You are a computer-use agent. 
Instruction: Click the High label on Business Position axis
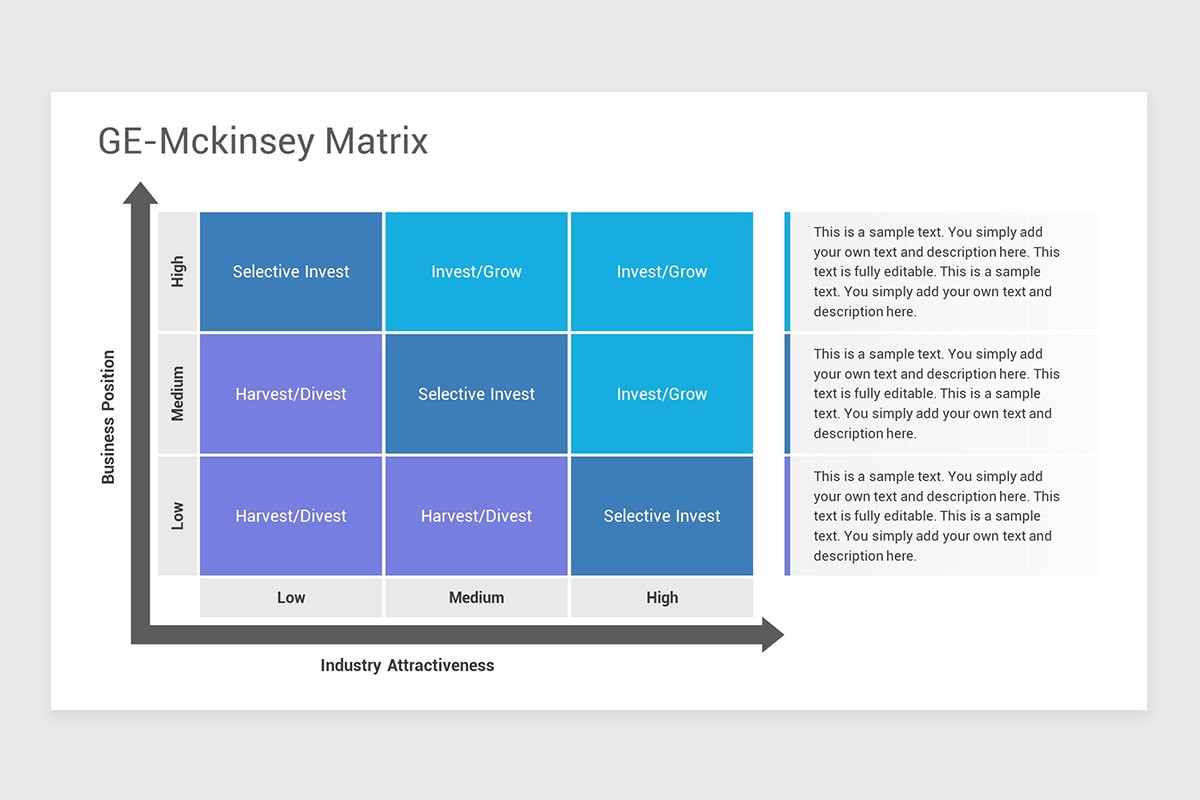[x=178, y=271]
